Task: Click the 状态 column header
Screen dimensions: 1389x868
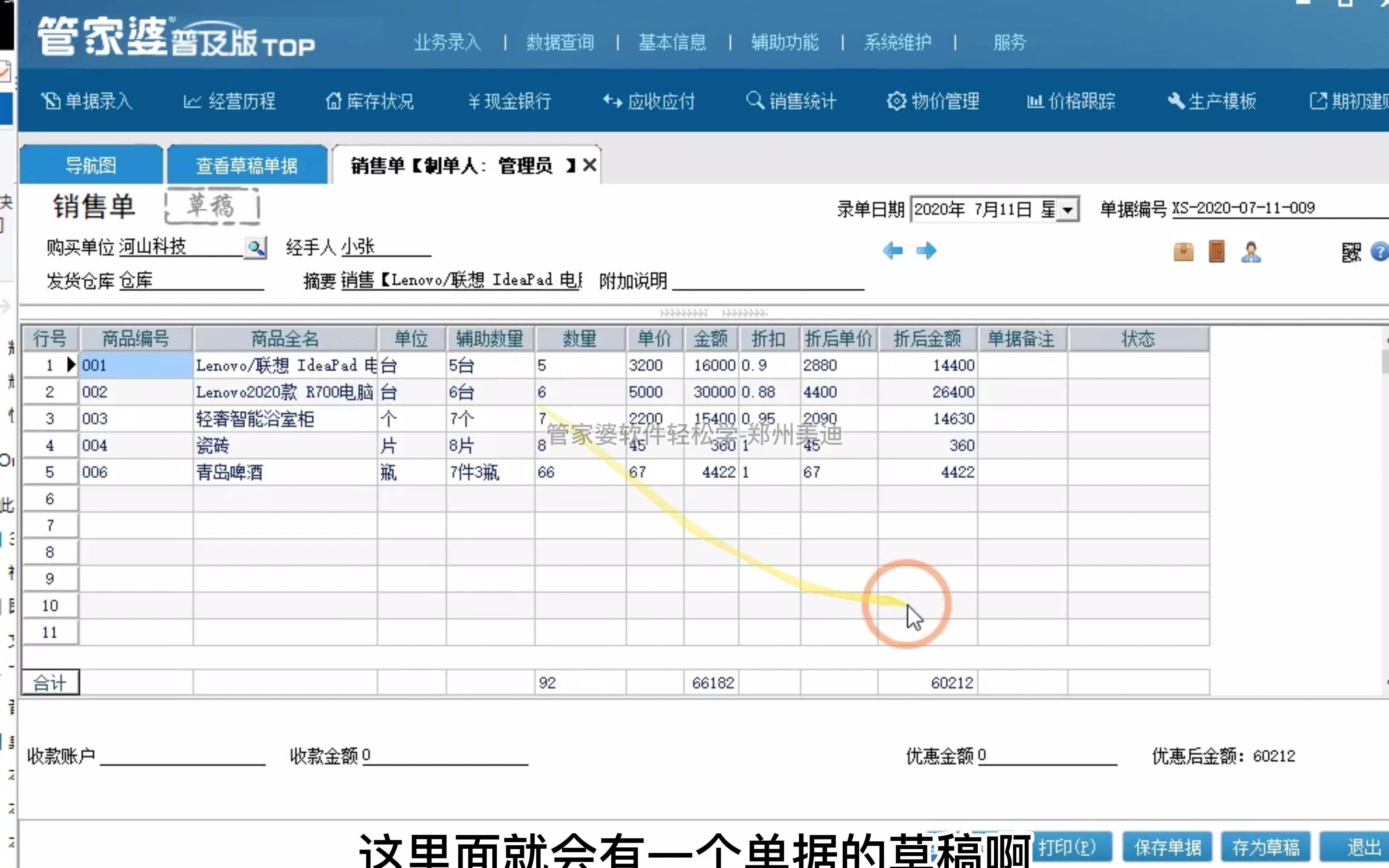Action: pos(1138,339)
